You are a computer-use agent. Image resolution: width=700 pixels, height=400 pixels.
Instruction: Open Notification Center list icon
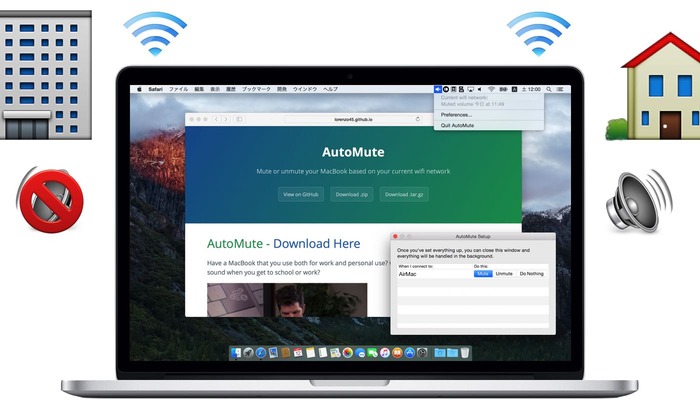point(560,89)
